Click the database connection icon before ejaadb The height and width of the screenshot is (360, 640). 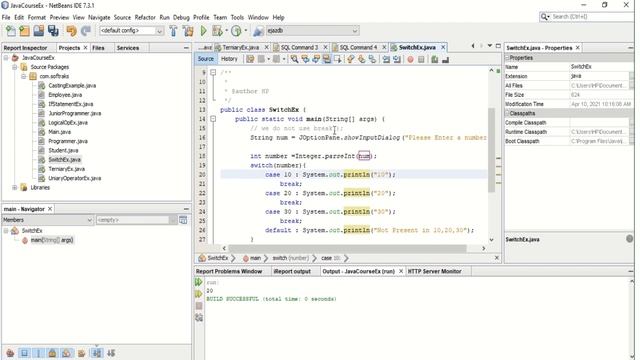258,31
